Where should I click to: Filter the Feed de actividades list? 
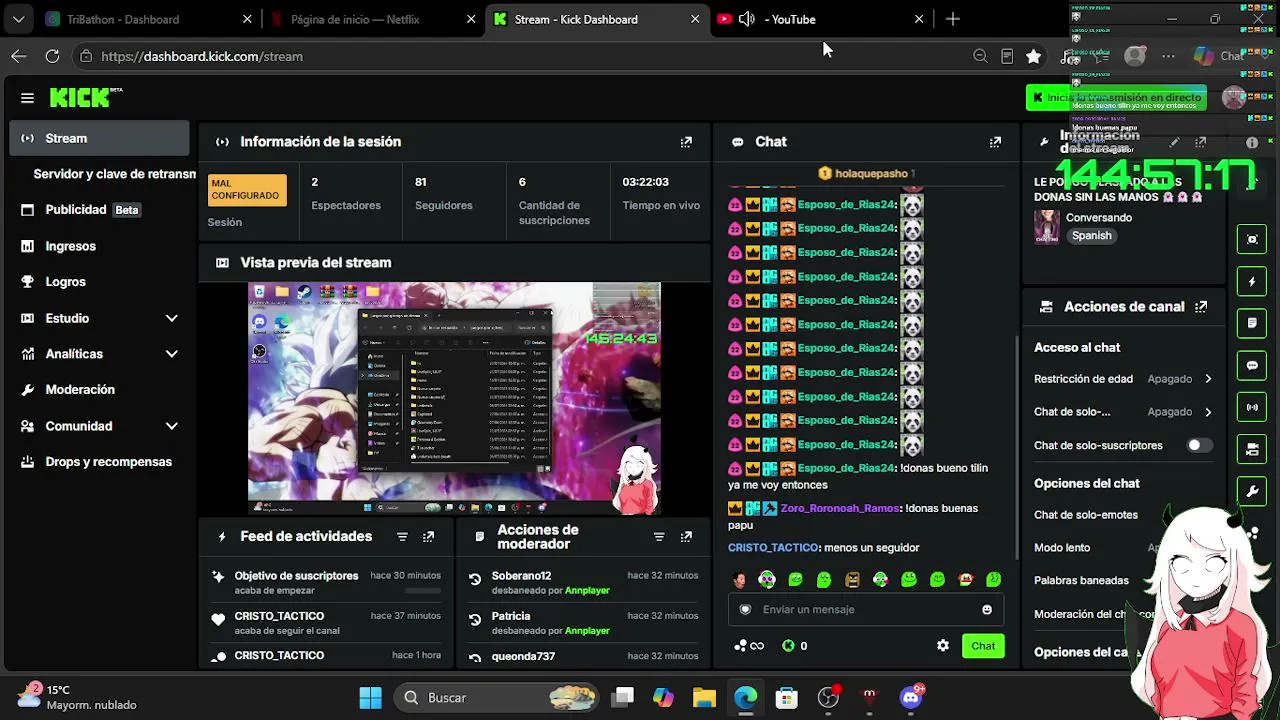[402, 537]
